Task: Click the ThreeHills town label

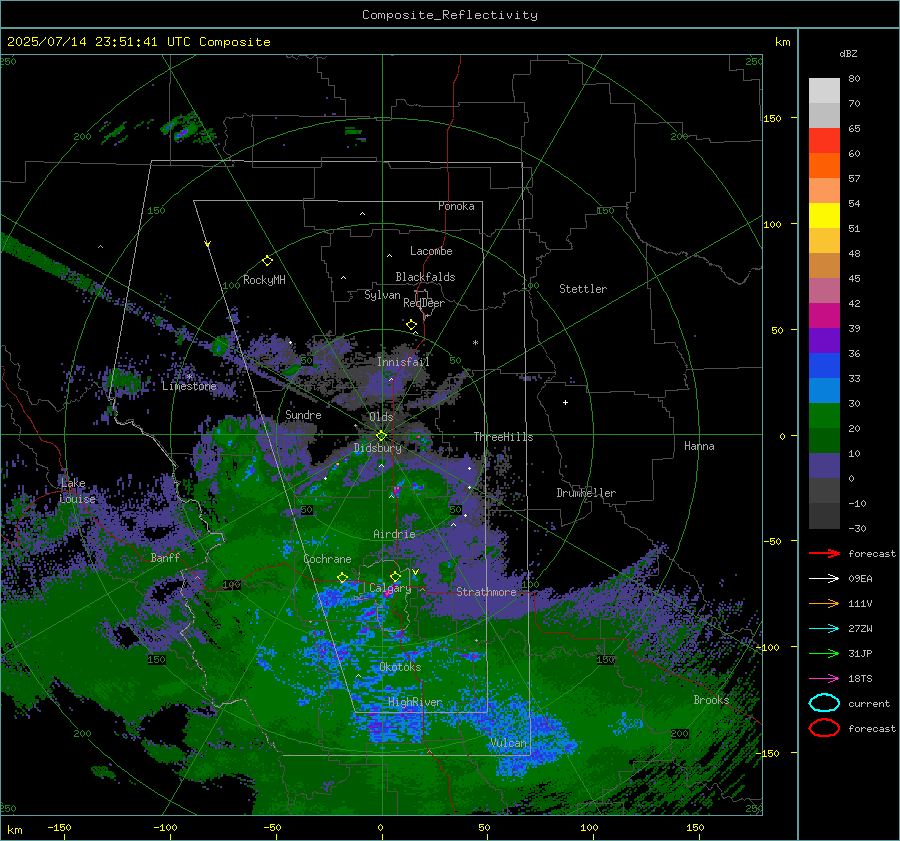Action: tap(503, 437)
